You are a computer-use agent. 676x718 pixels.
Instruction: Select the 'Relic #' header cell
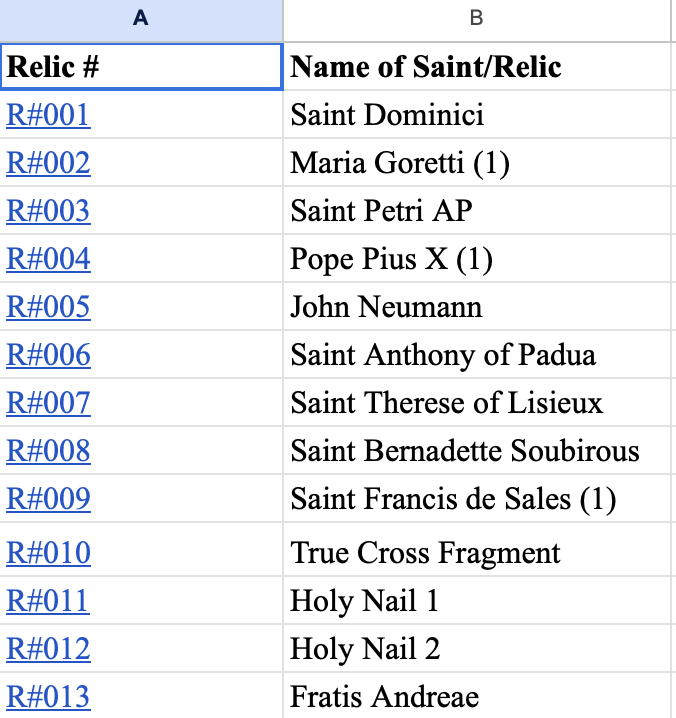(141, 67)
